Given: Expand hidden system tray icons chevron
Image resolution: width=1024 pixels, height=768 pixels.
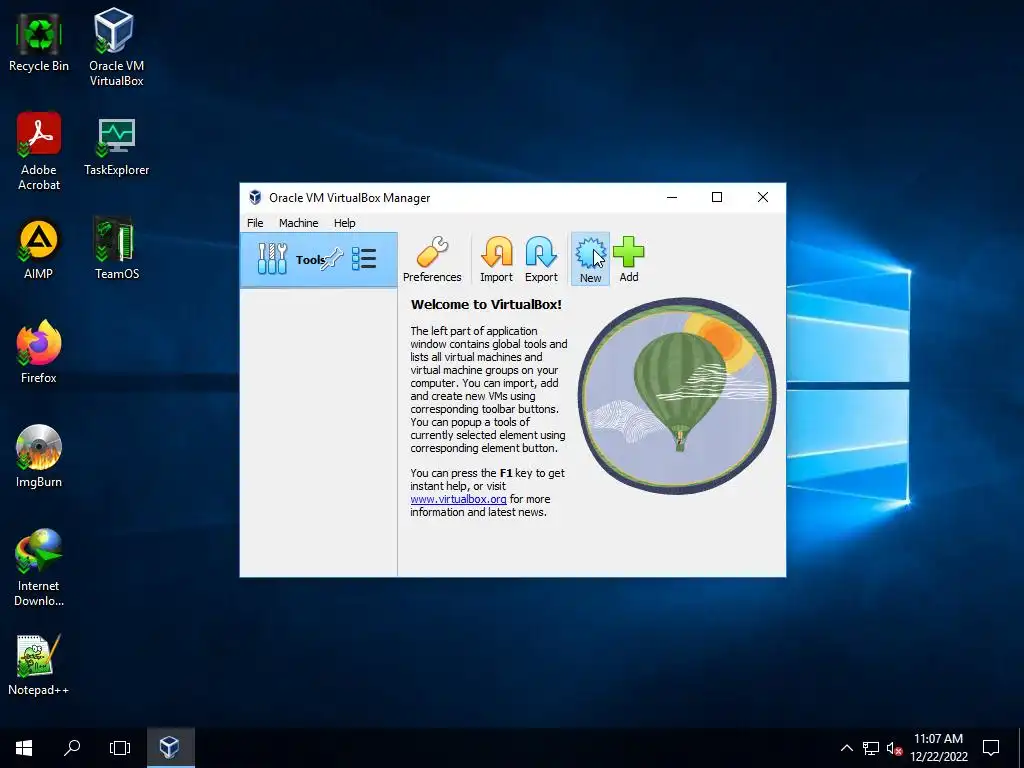Looking at the screenshot, I should pos(846,748).
